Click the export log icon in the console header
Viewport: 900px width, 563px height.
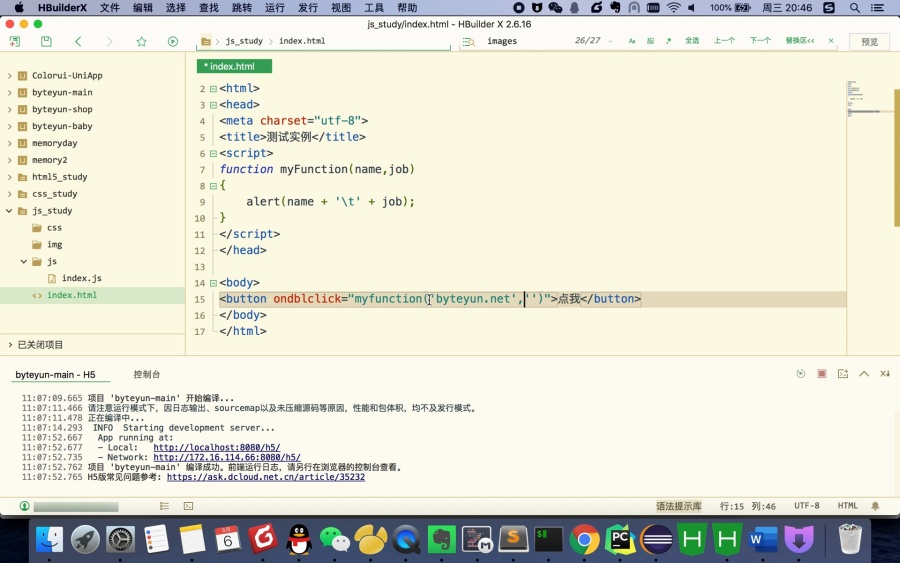coord(843,374)
